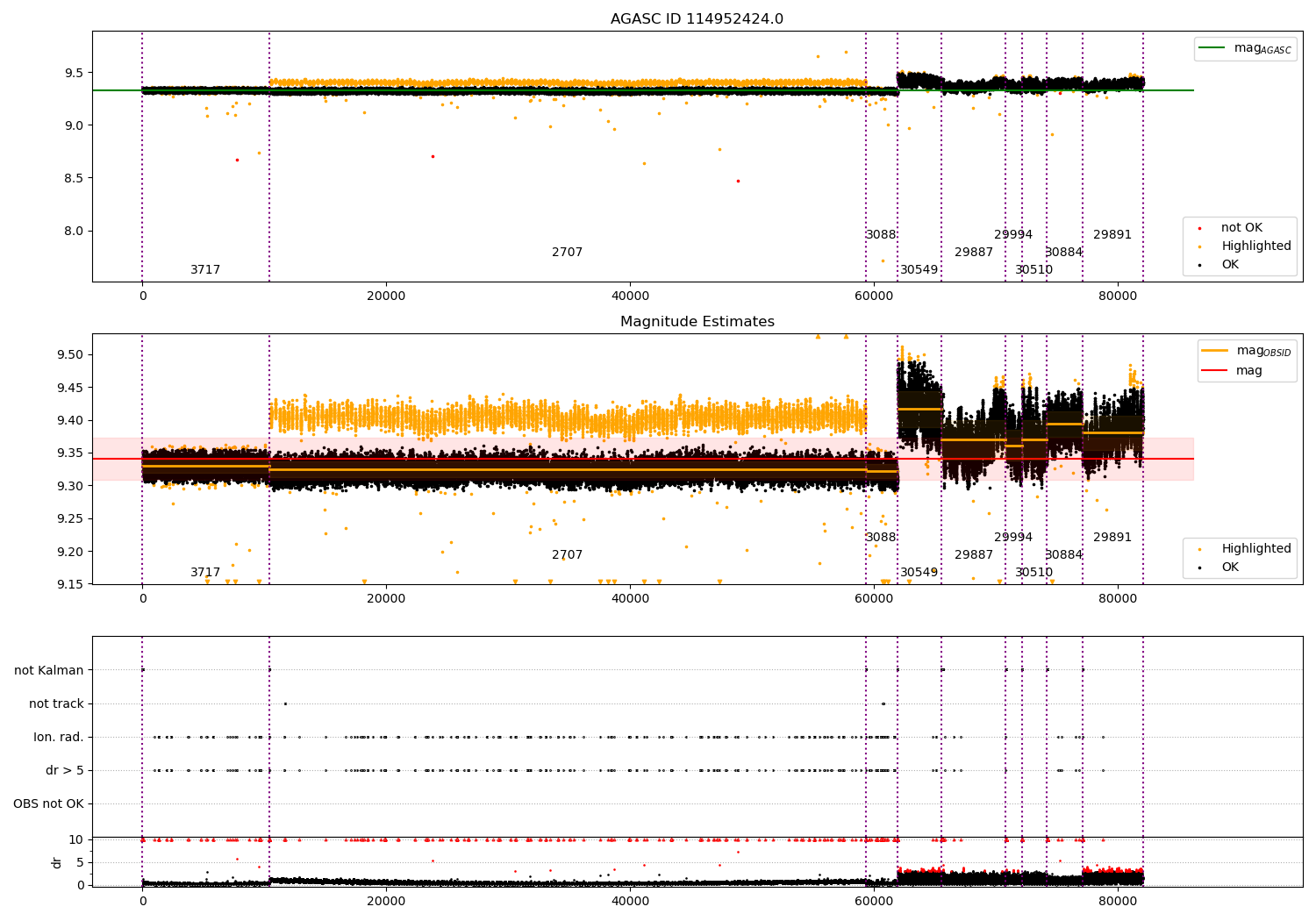Click obsid label 29891 in the Magnitude Estimates plot
1316x921 pixels.
click(1112, 538)
